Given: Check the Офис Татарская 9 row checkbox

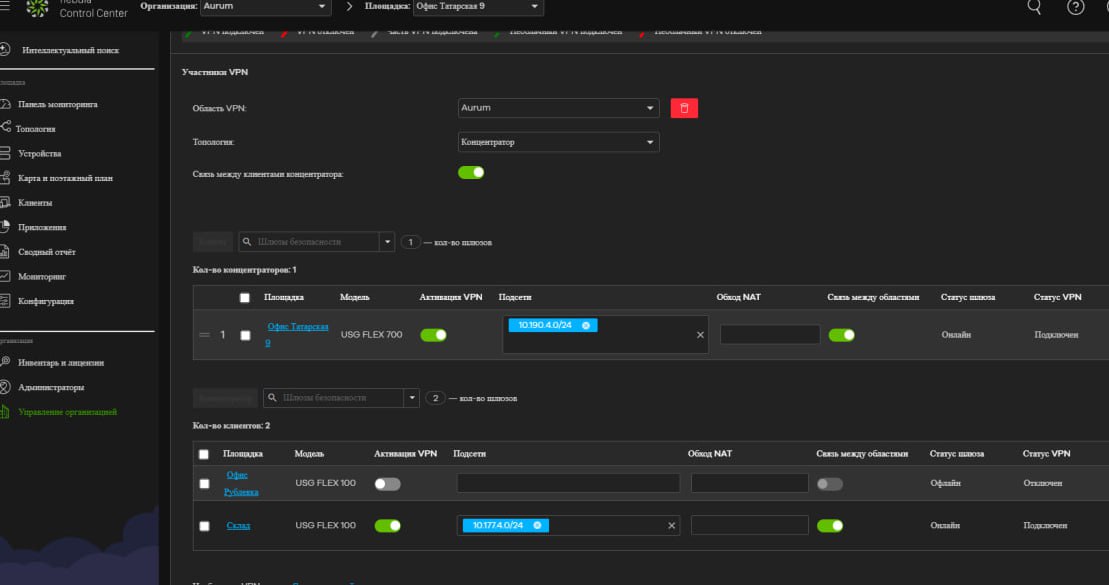Looking at the screenshot, I should (x=245, y=335).
